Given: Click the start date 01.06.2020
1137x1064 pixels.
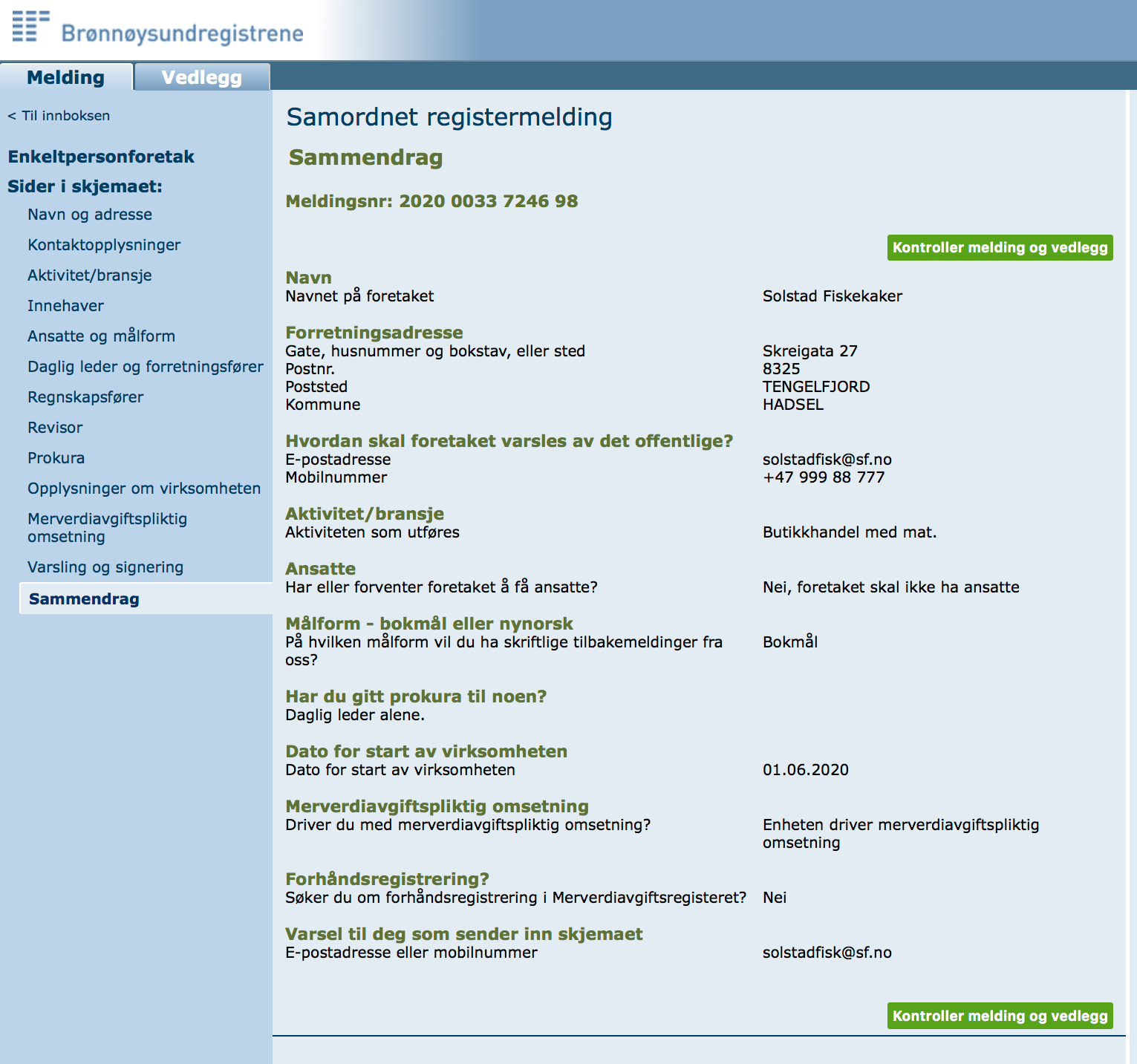Looking at the screenshot, I should coord(806,770).
